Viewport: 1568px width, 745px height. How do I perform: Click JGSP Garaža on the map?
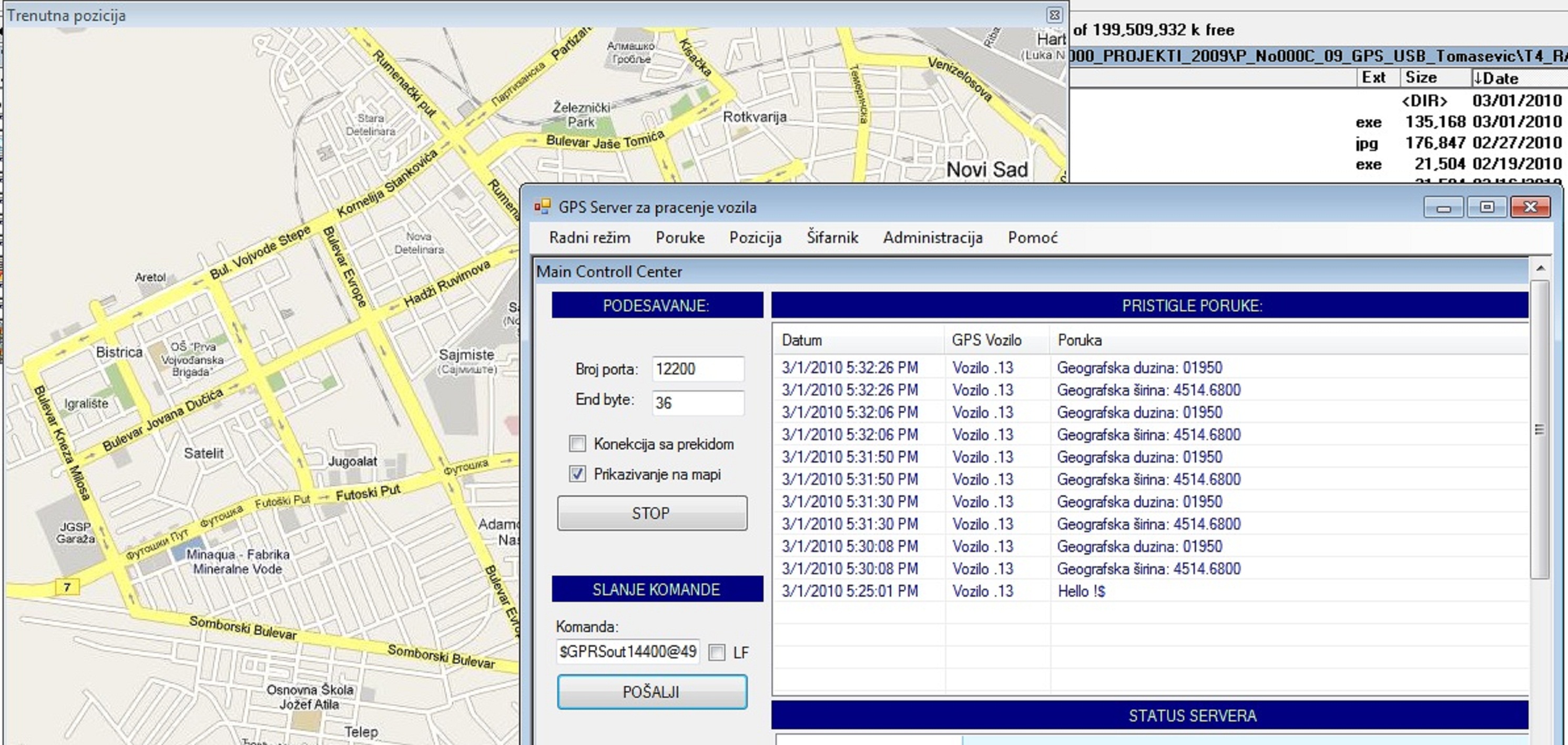click(x=76, y=533)
